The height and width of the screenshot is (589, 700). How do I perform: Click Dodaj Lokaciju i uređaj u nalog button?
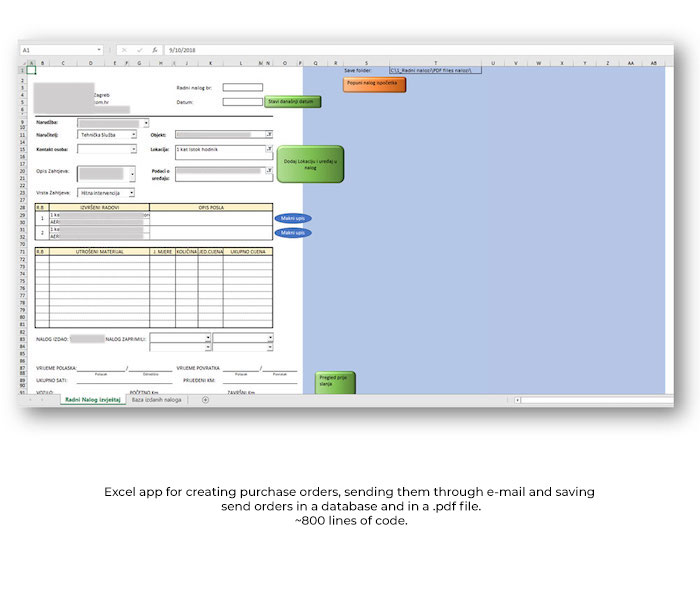(310, 164)
